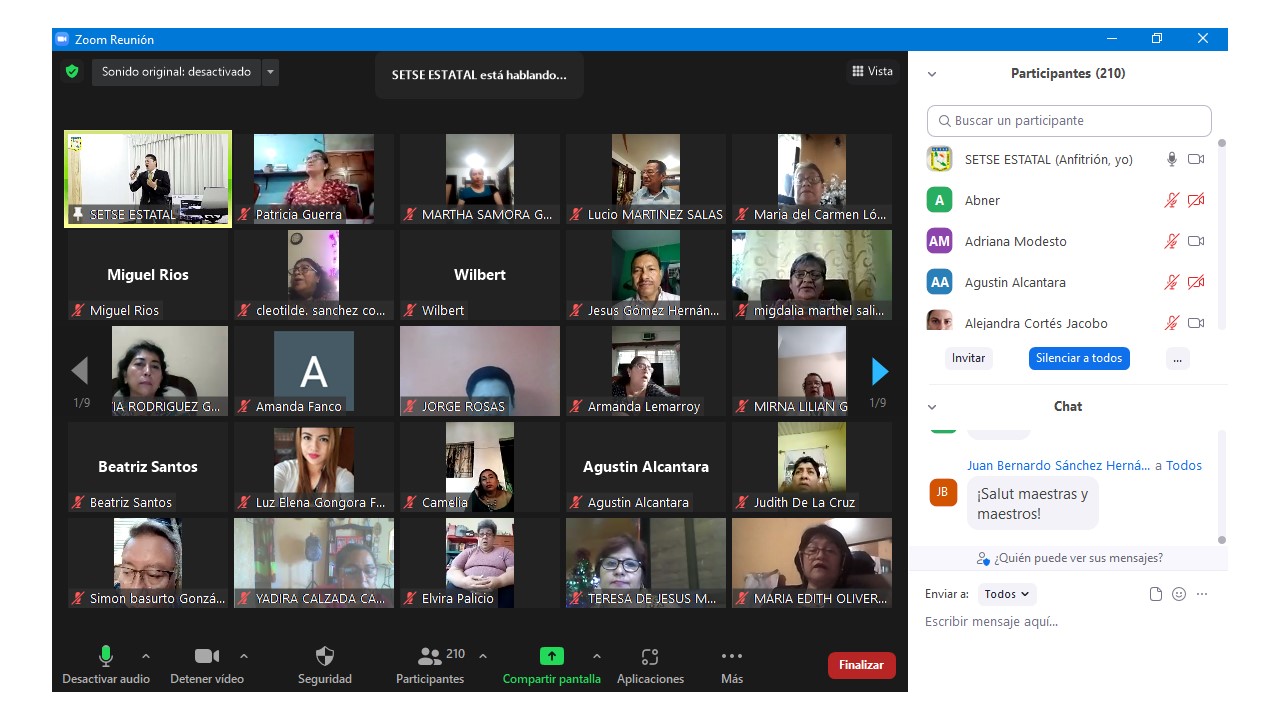Select Luz Elena Gongora video tile
Viewport: 1280px width, 720px height.
314,467
